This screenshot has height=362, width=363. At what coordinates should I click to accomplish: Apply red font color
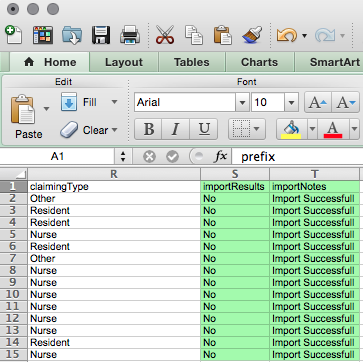click(333, 129)
